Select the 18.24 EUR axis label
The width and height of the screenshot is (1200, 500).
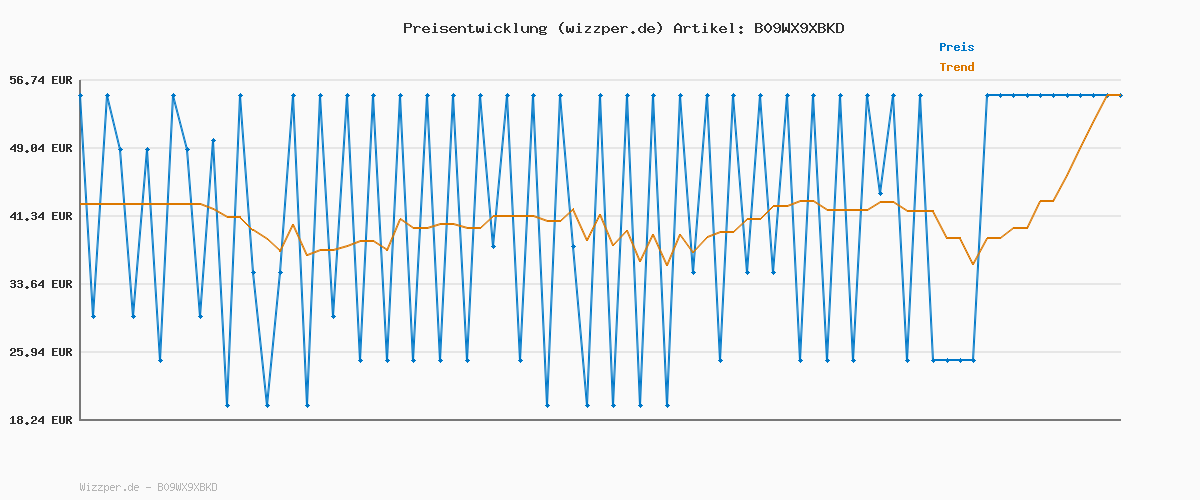(40, 420)
